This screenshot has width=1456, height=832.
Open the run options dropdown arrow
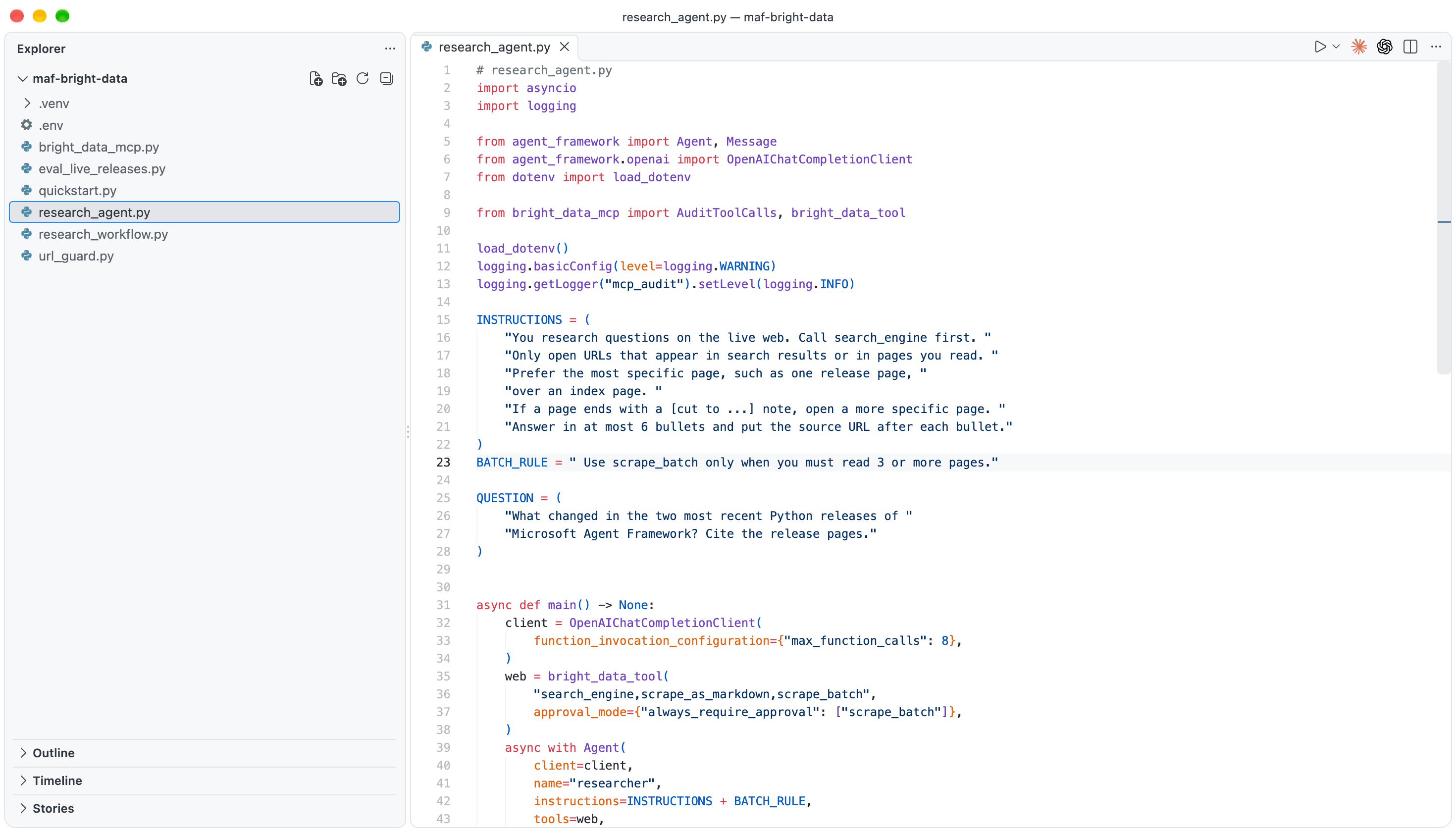1336,47
